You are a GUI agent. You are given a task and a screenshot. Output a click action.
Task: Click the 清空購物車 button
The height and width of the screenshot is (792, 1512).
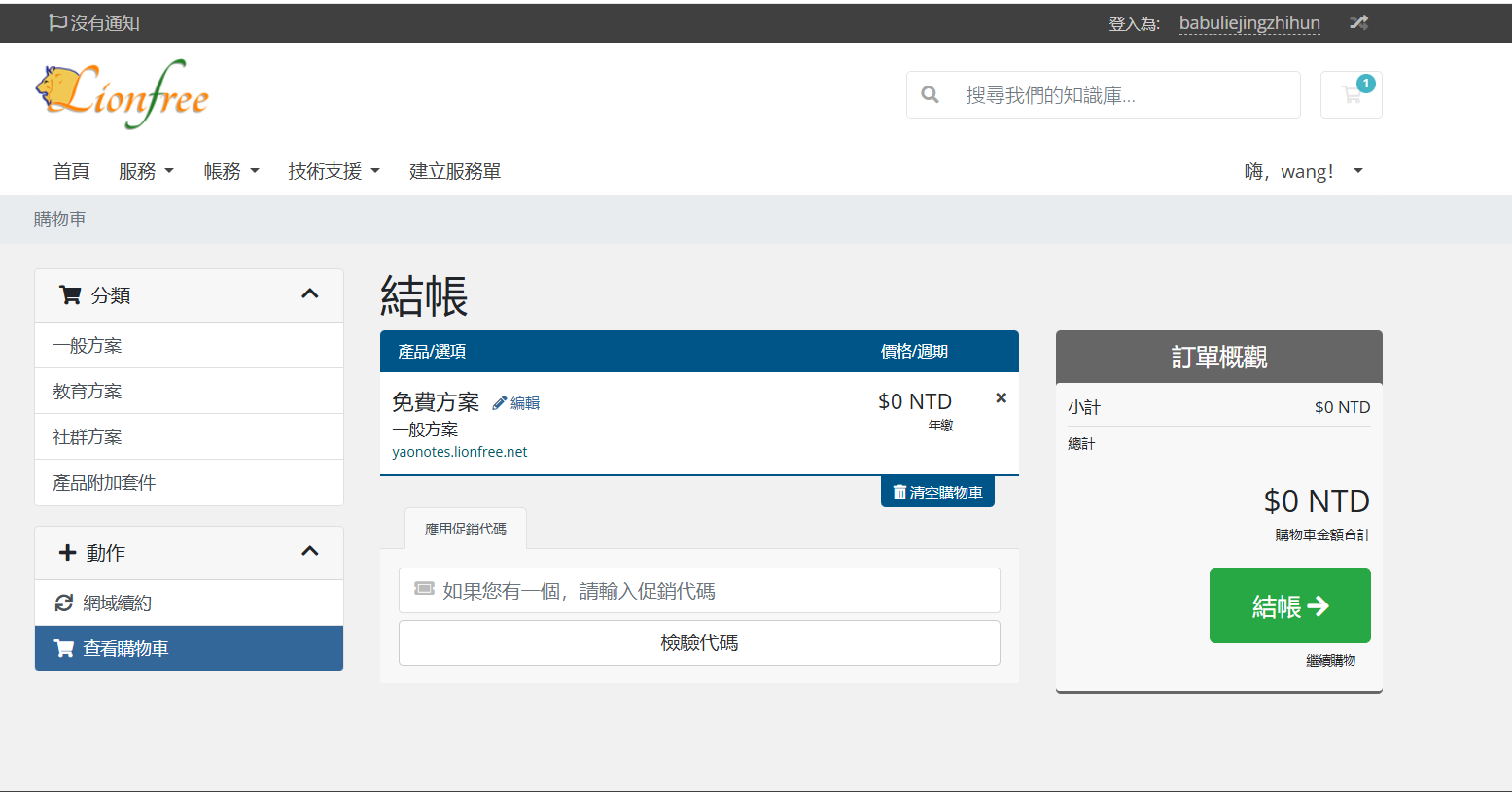pos(937,492)
